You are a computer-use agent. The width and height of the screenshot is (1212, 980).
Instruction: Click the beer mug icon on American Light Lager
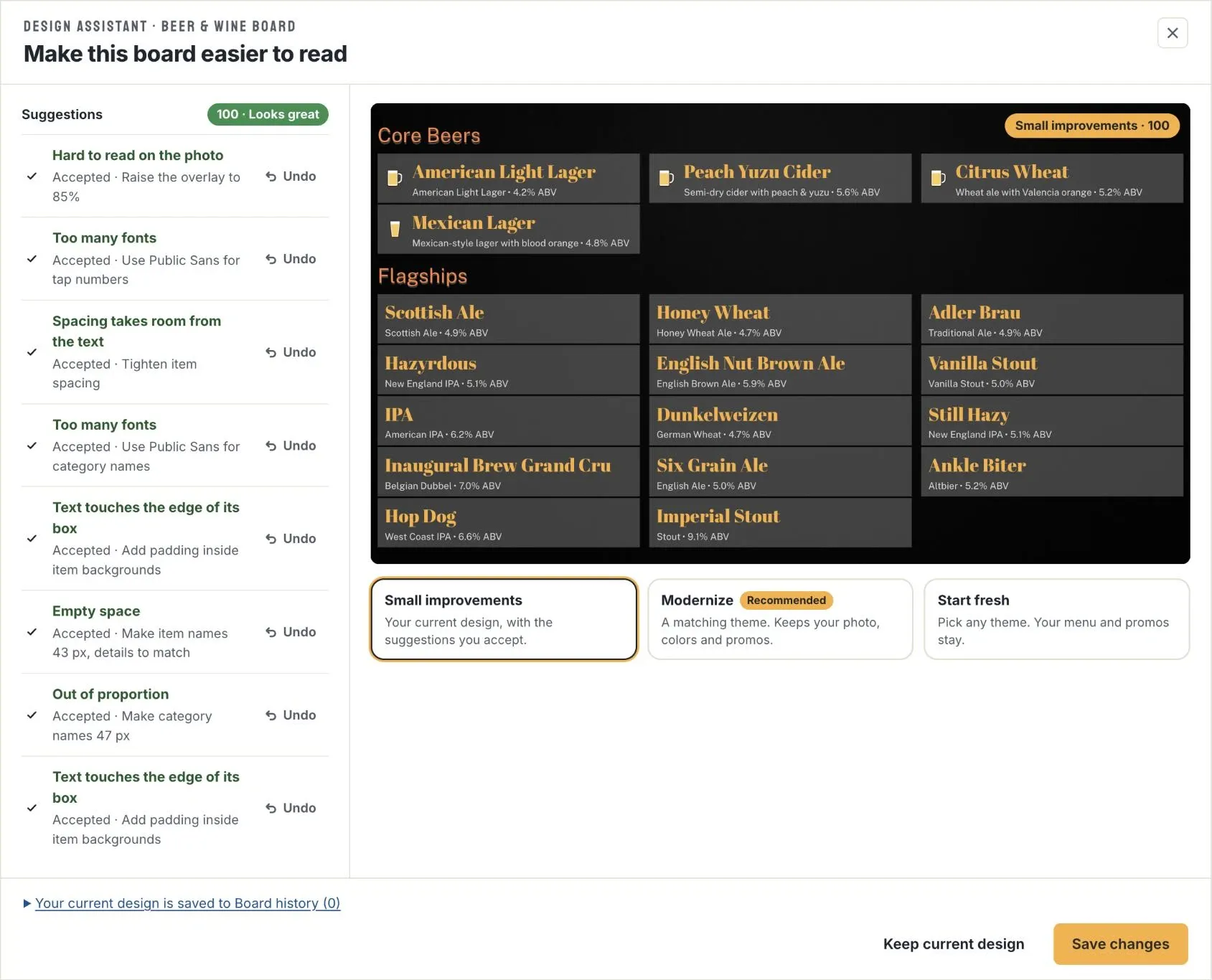click(x=394, y=178)
